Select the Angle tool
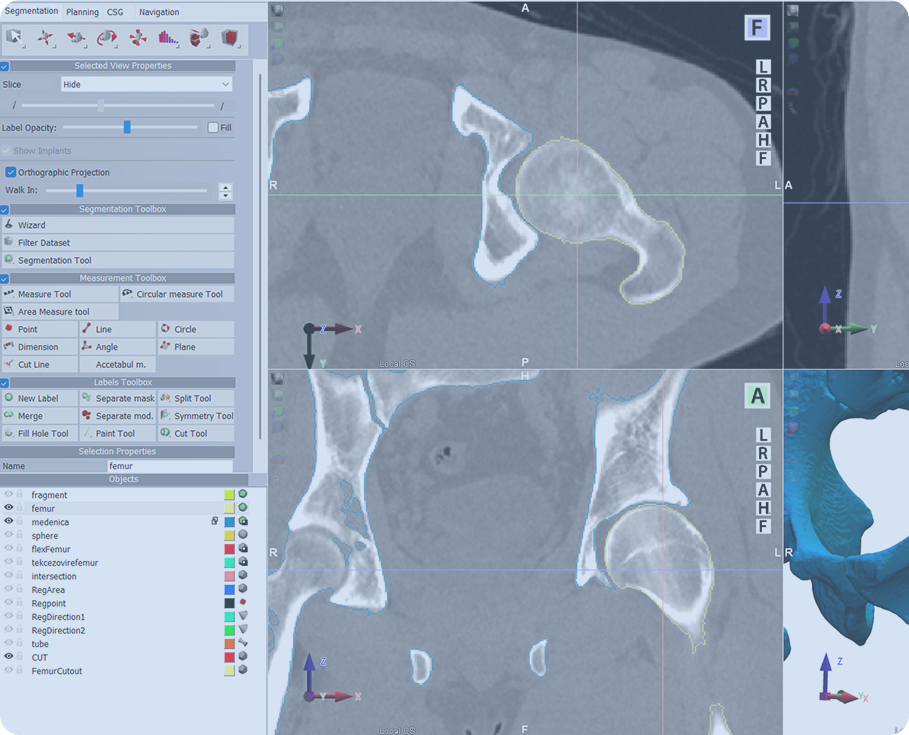This screenshot has width=909, height=735. pyautogui.click(x=118, y=347)
